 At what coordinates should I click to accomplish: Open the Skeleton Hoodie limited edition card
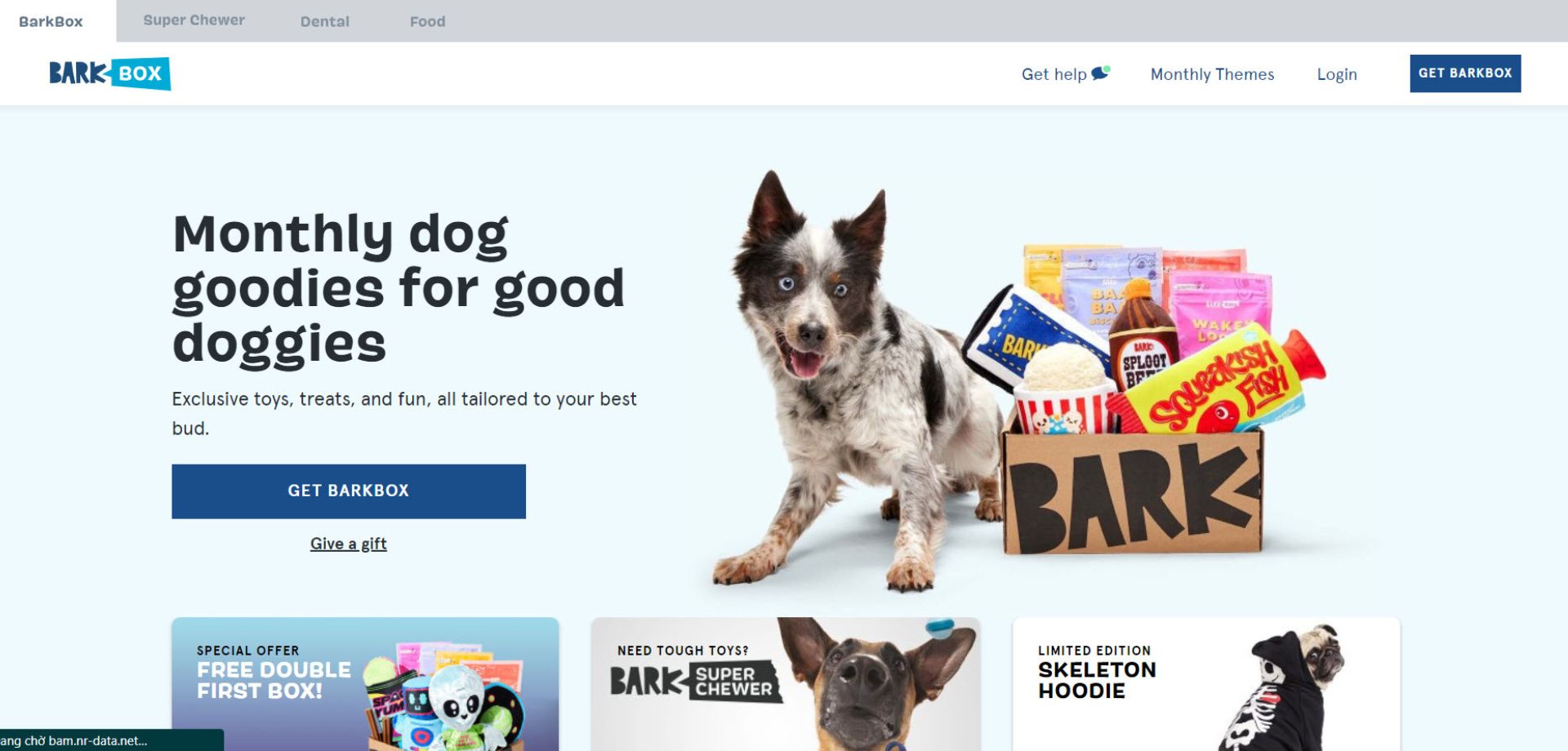pos(1206,684)
